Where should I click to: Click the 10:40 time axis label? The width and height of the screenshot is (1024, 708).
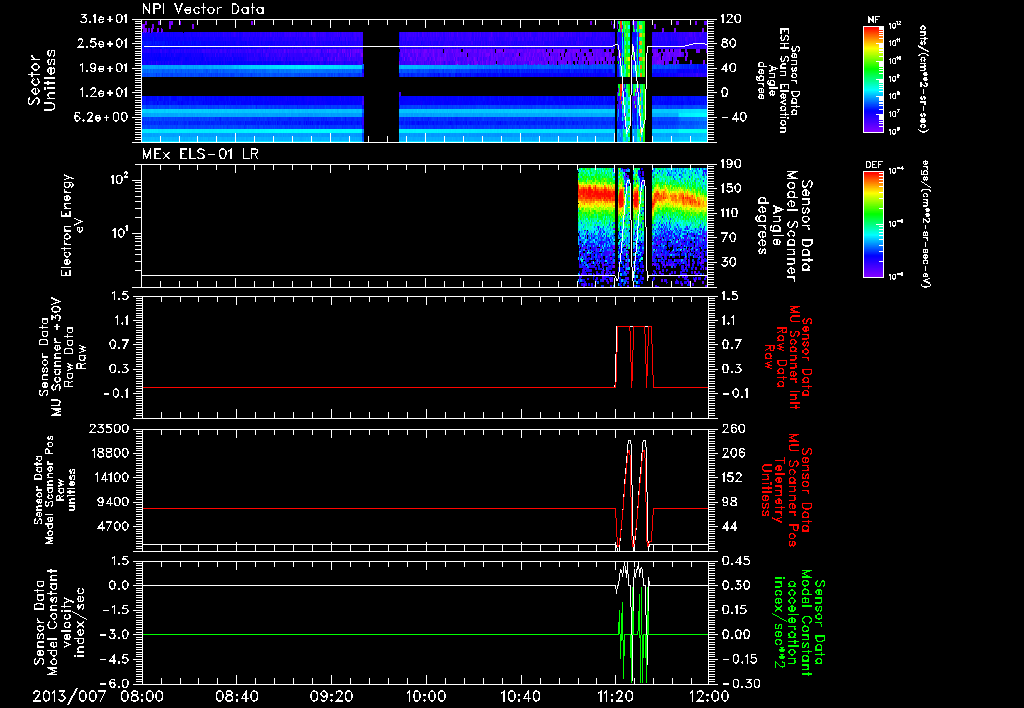[520, 695]
